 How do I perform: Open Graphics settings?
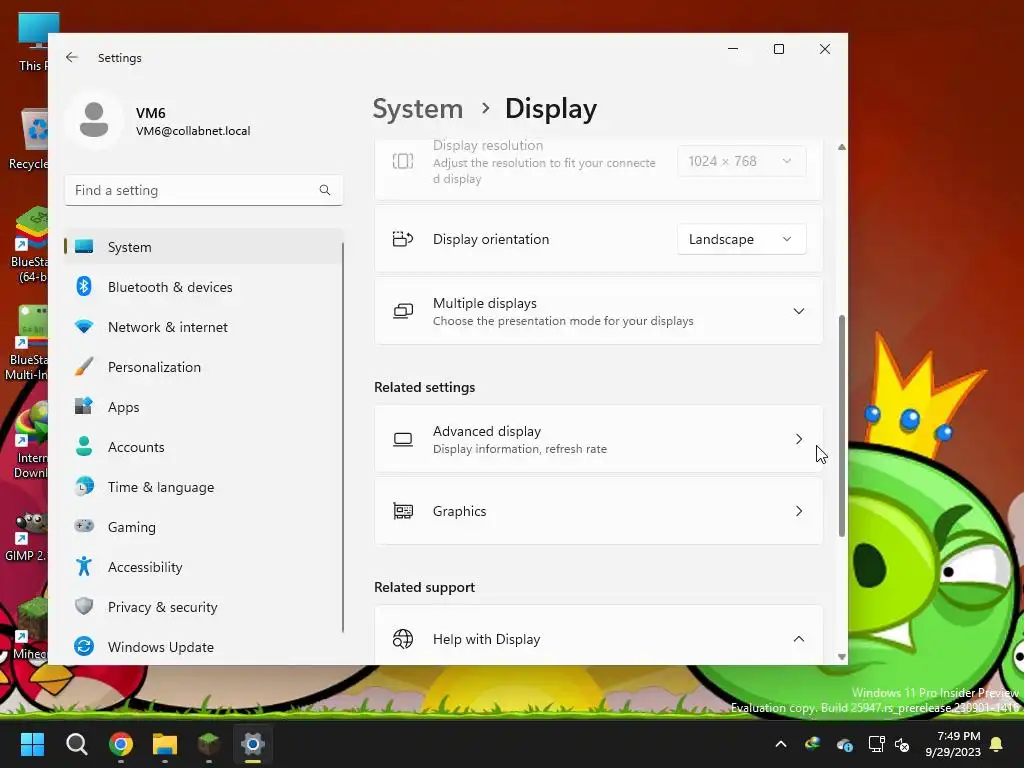(598, 511)
